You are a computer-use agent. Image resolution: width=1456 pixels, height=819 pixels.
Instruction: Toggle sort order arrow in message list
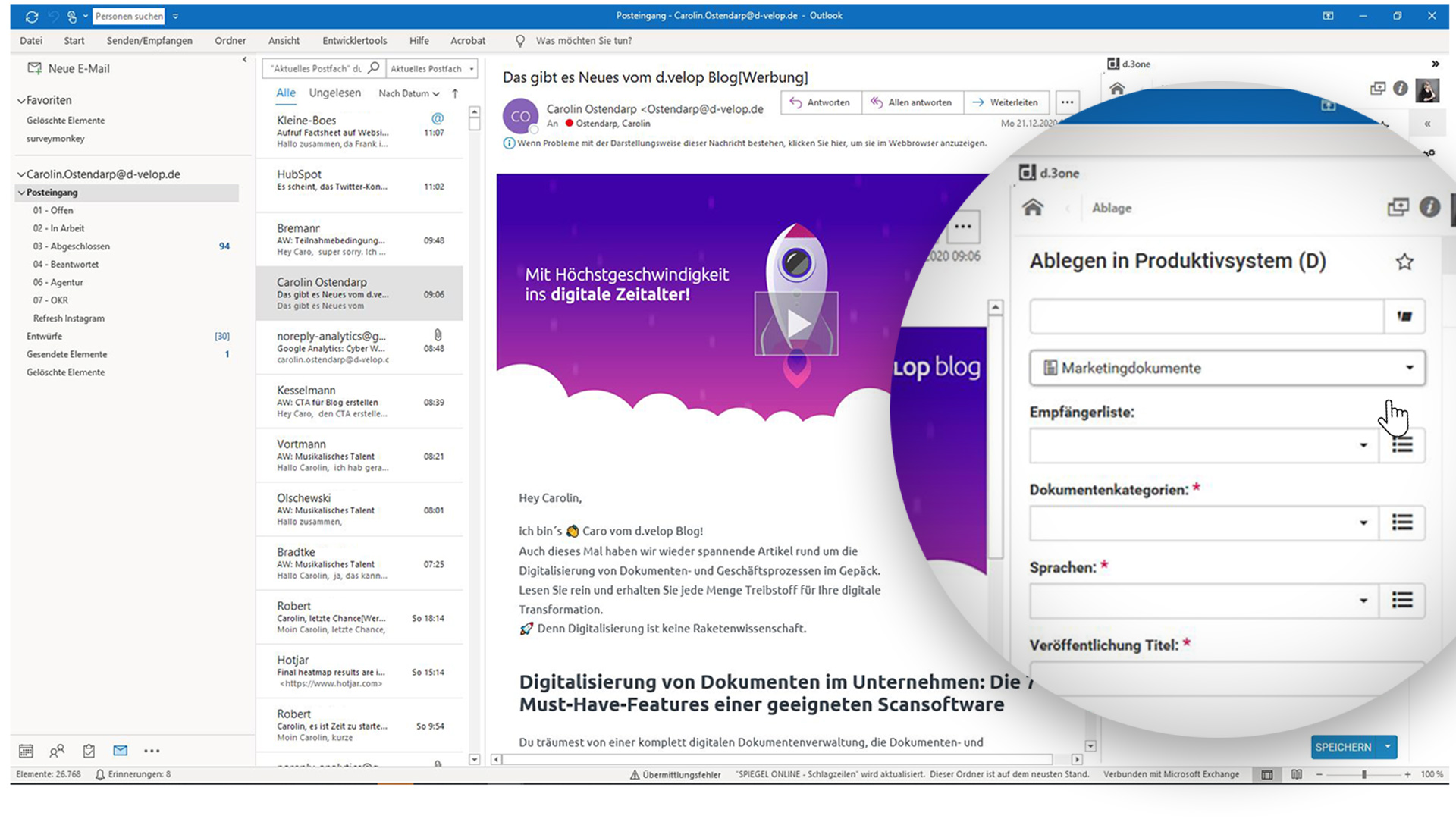tap(455, 93)
